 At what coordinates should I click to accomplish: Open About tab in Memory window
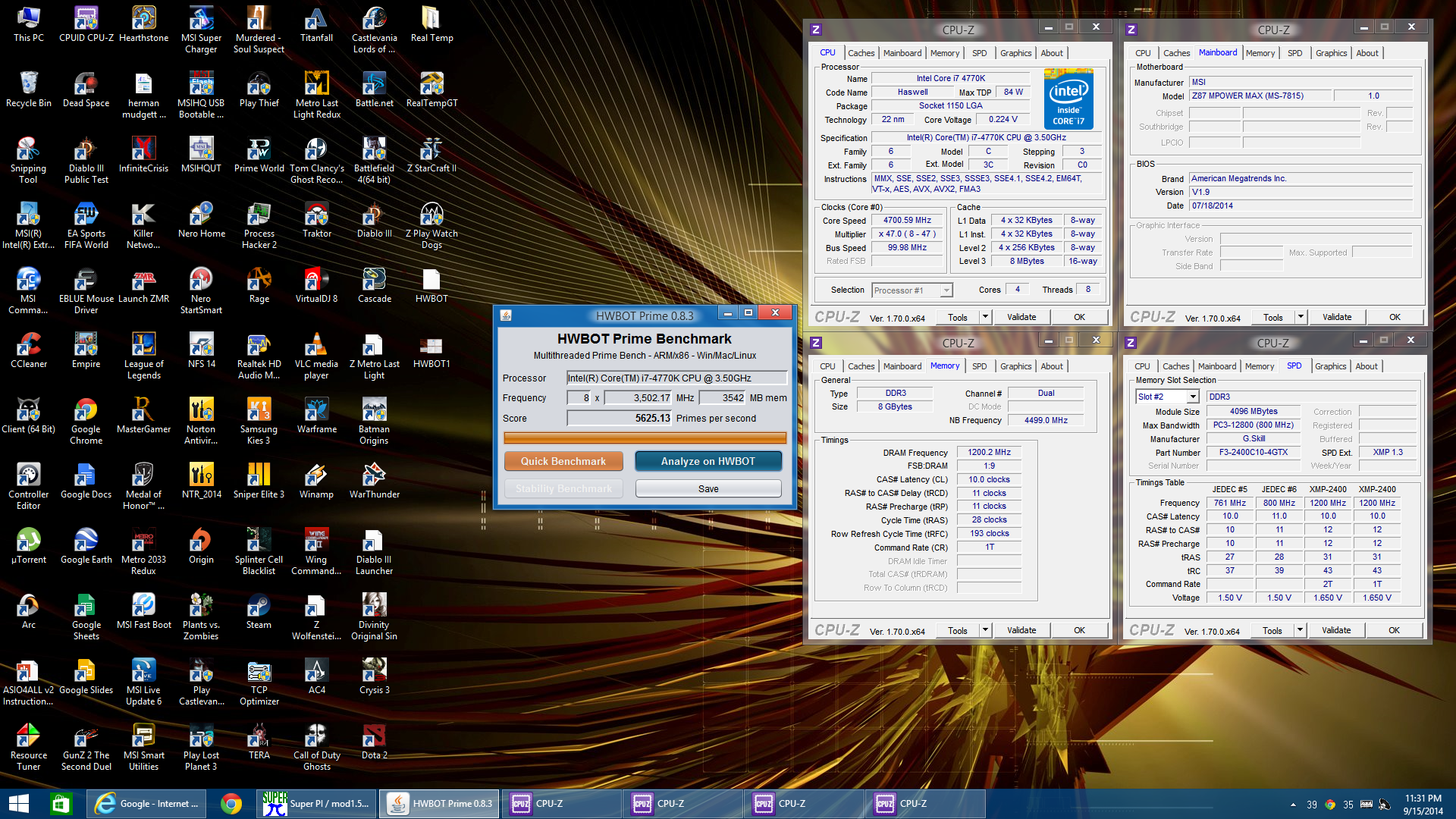pyautogui.click(x=1051, y=366)
